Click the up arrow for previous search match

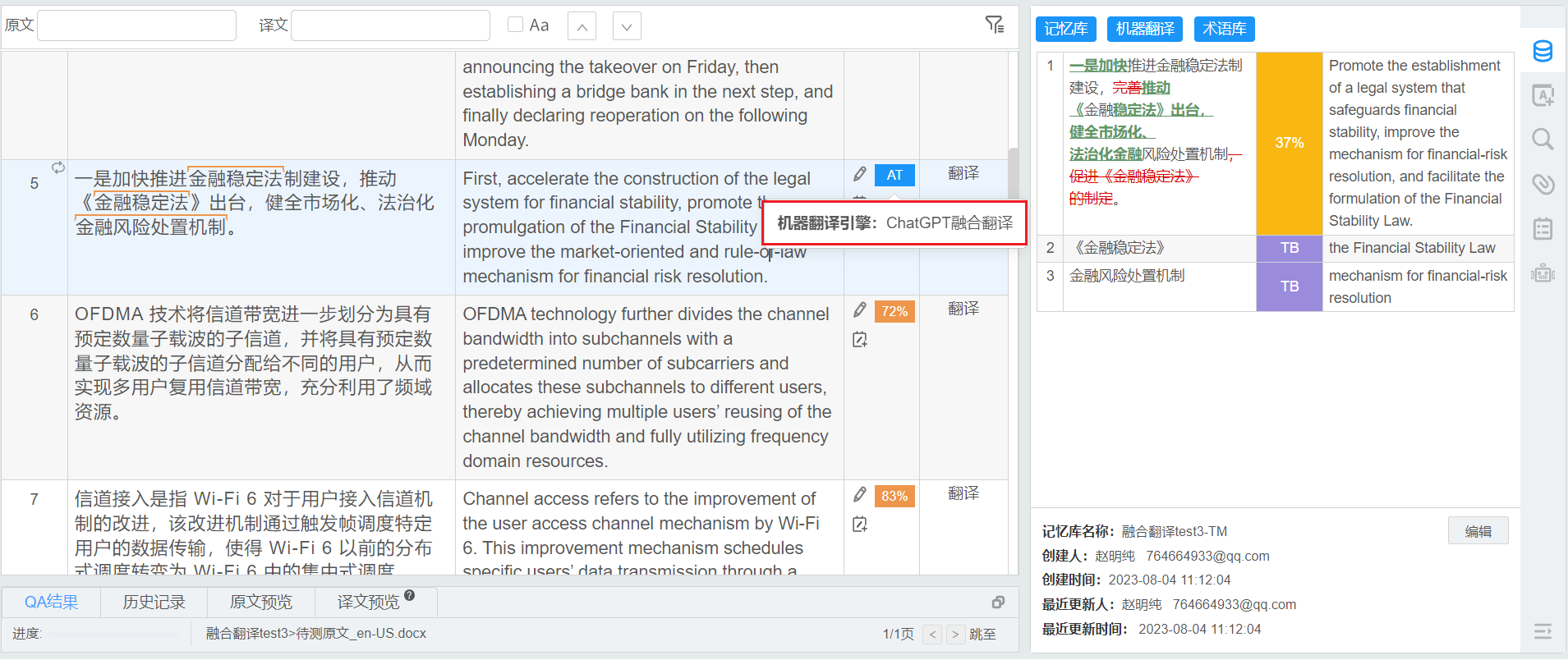(582, 26)
